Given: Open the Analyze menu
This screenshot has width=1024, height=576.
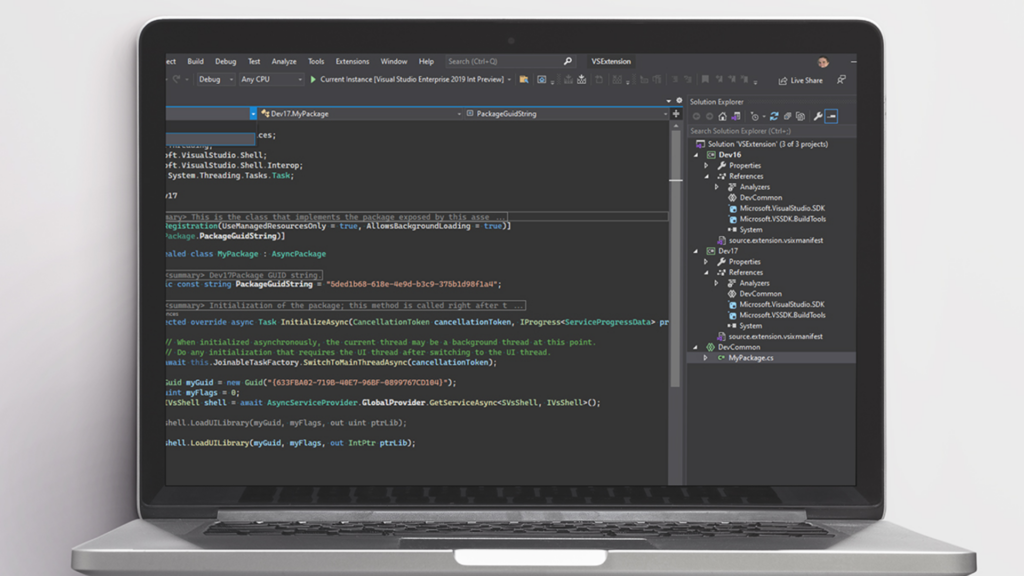Looking at the screenshot, I should coord(283,61).
